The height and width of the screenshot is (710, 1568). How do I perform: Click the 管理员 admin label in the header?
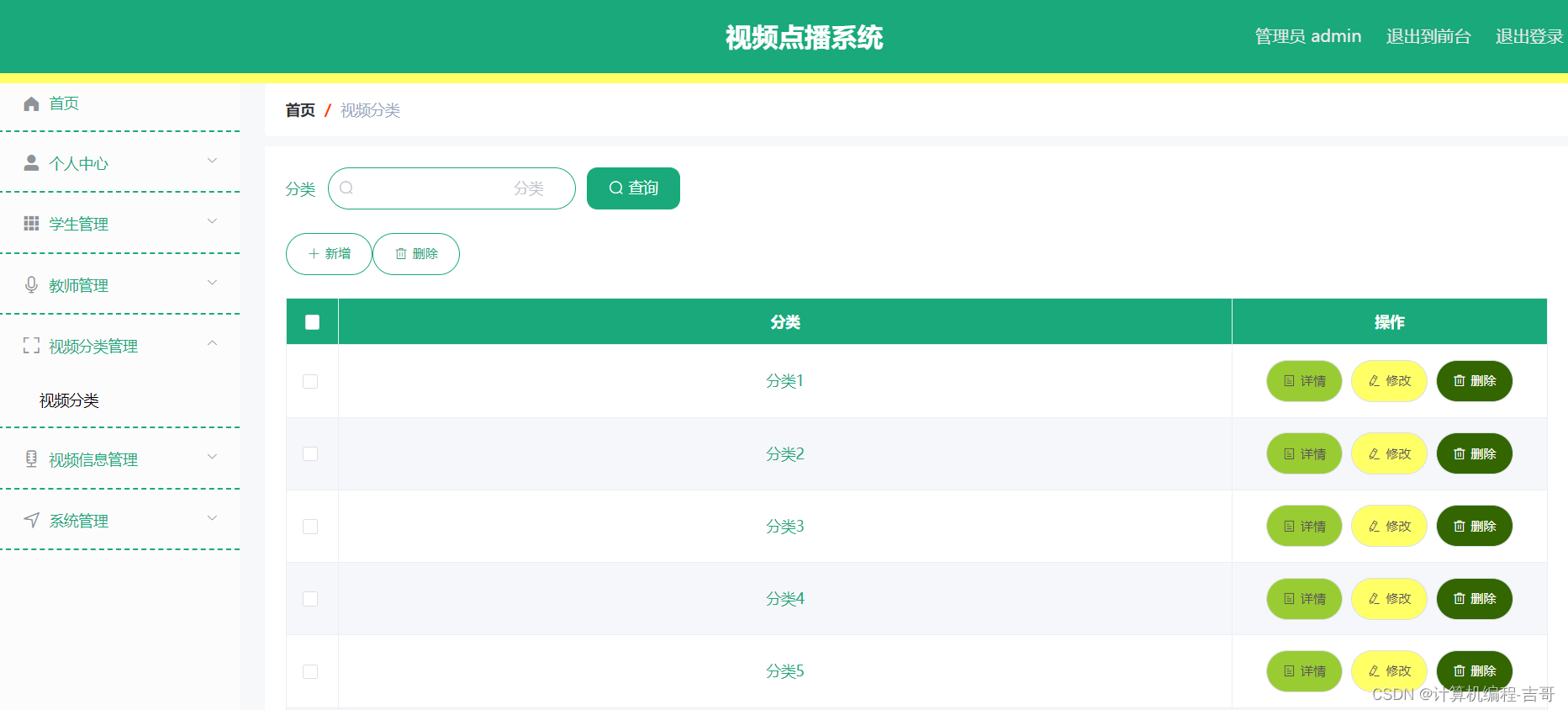click(x=1308, y=36)
